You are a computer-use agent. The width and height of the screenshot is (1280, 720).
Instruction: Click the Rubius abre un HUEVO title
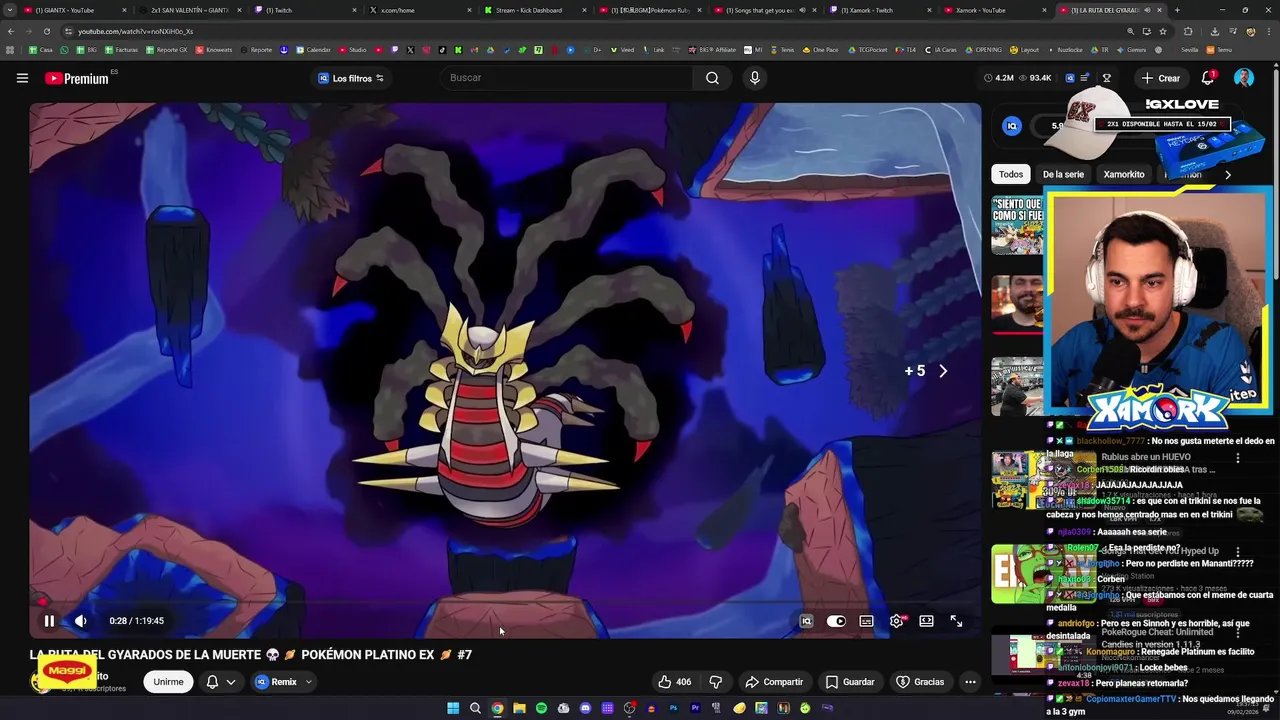[x=1146, y=457]
